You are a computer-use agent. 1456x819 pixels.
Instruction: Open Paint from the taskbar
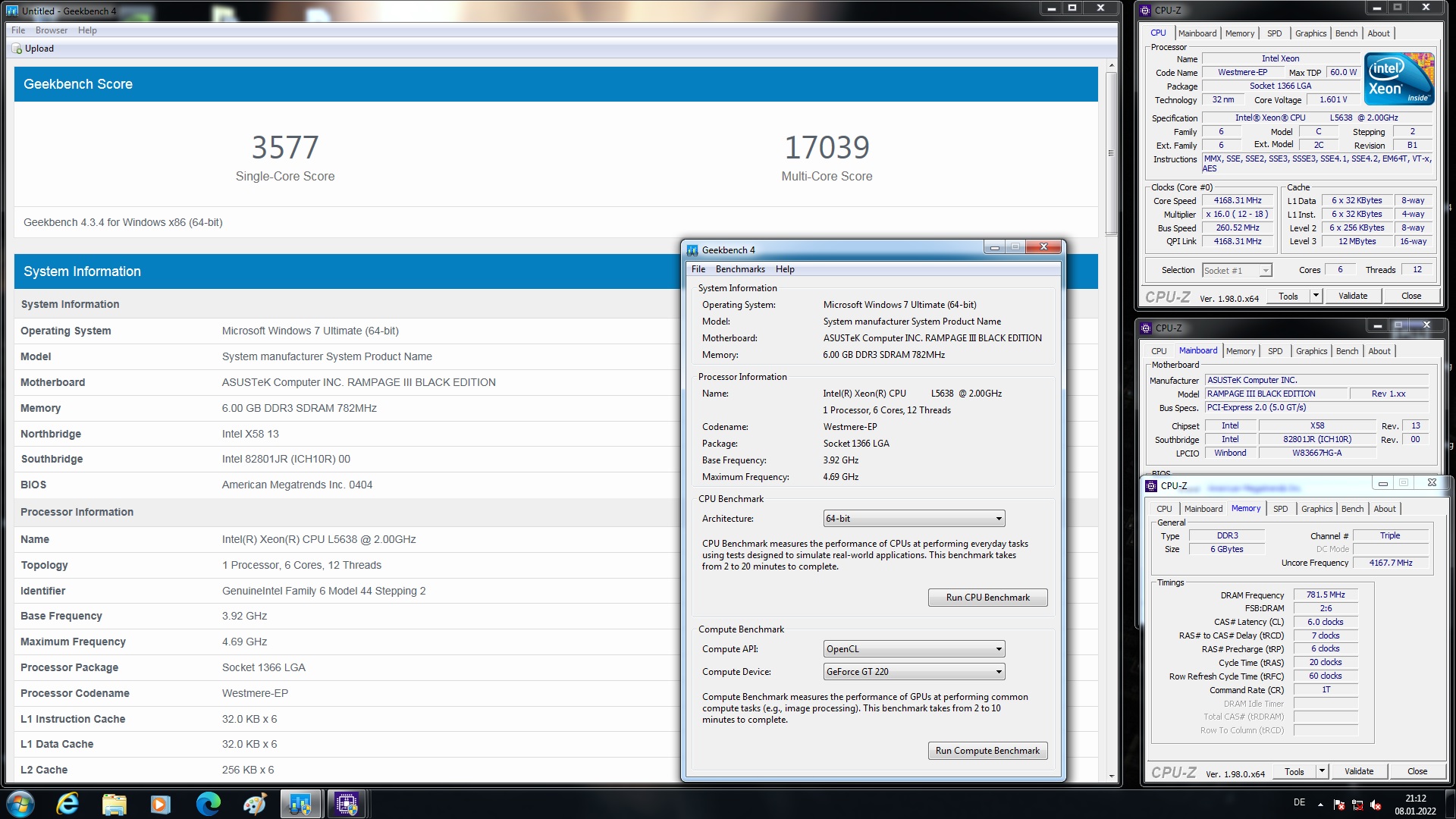coord(254,804)
